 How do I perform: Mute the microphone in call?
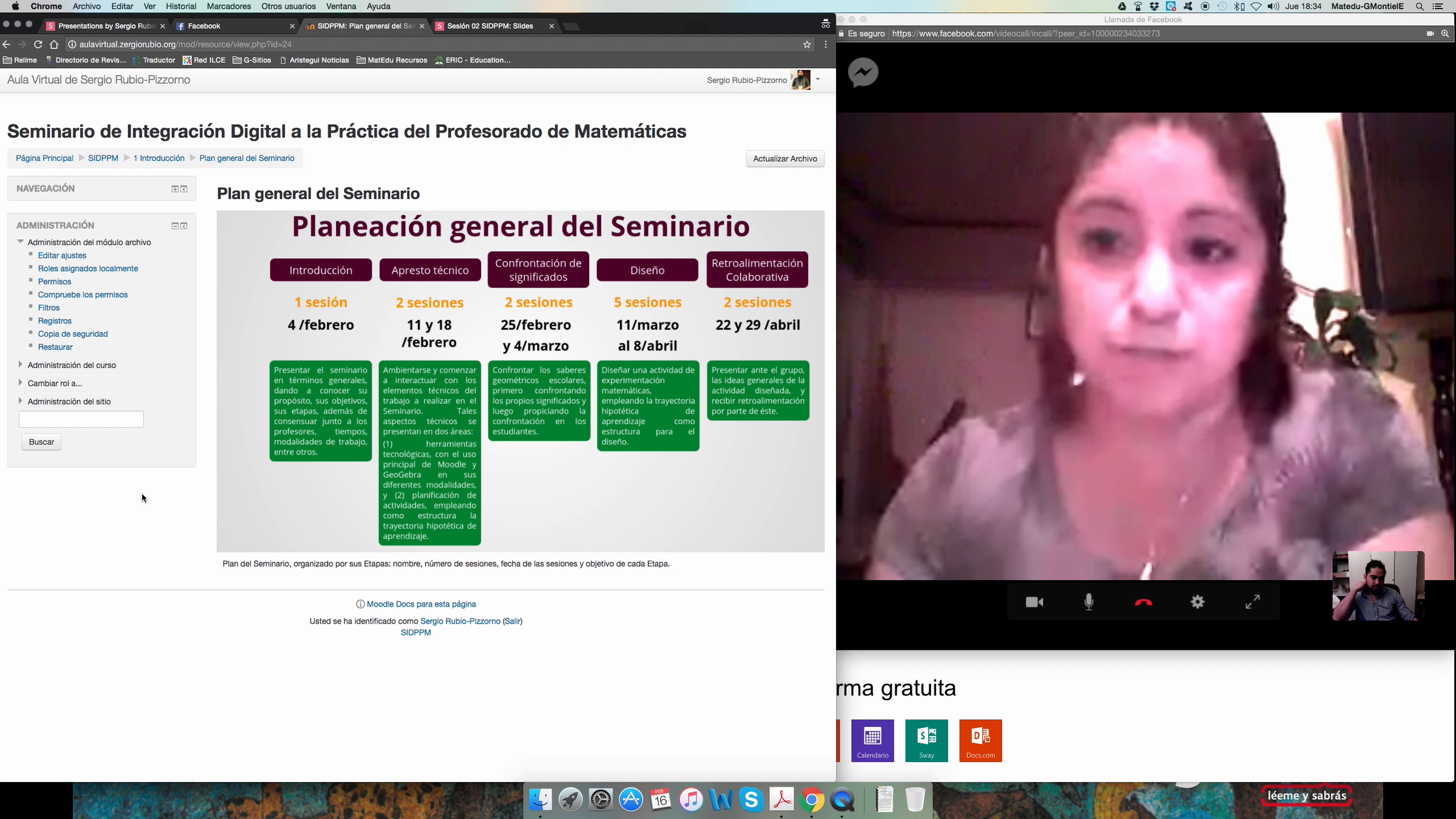pos(1089,602)
